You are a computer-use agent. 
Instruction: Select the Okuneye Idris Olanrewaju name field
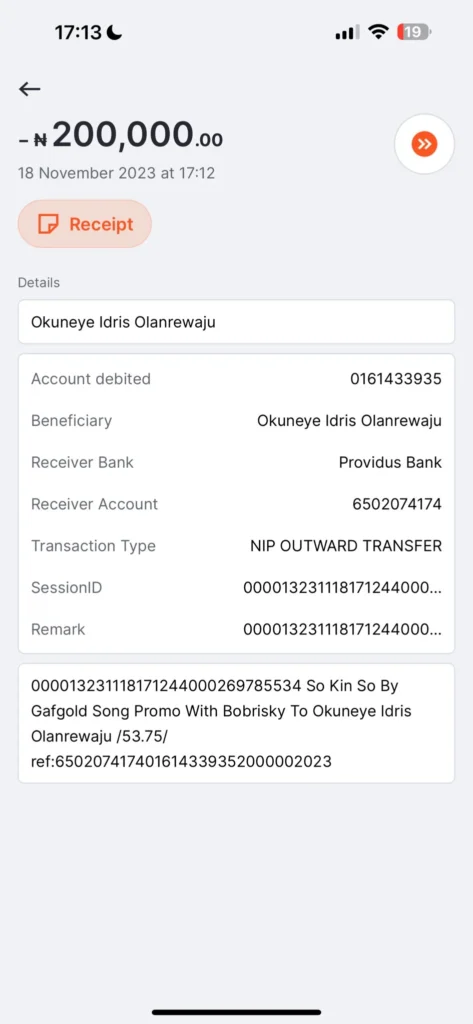pyautogui.click(x=236, y=322)
